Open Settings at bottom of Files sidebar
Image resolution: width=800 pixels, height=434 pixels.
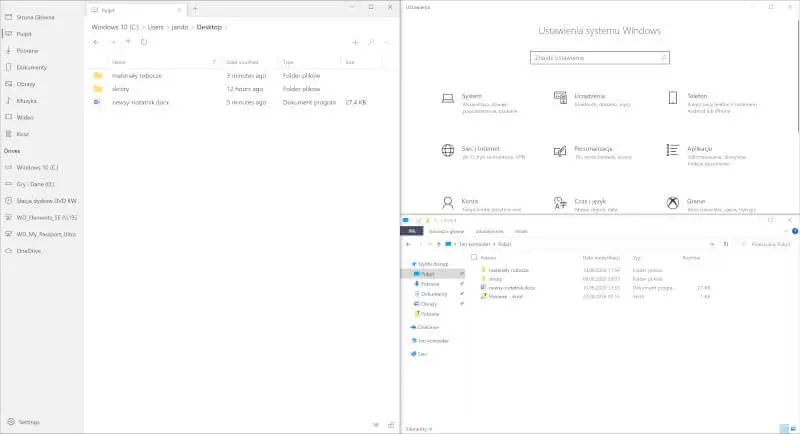click(29, 422)
